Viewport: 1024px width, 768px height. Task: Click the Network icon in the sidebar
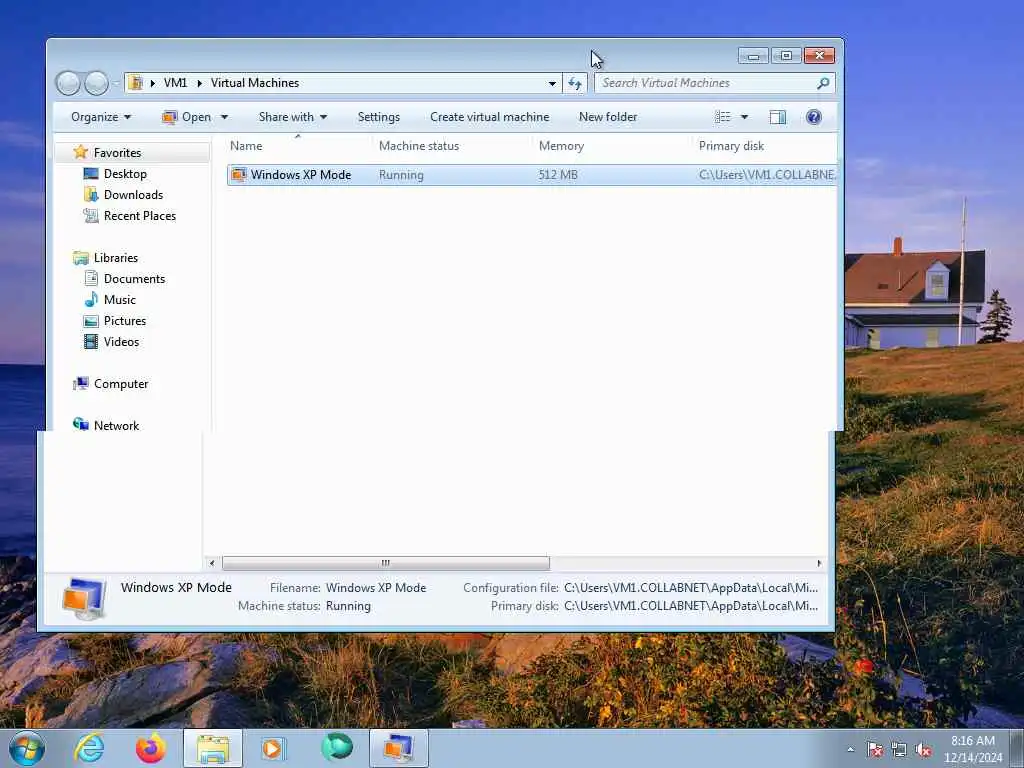tap(80, 425)
